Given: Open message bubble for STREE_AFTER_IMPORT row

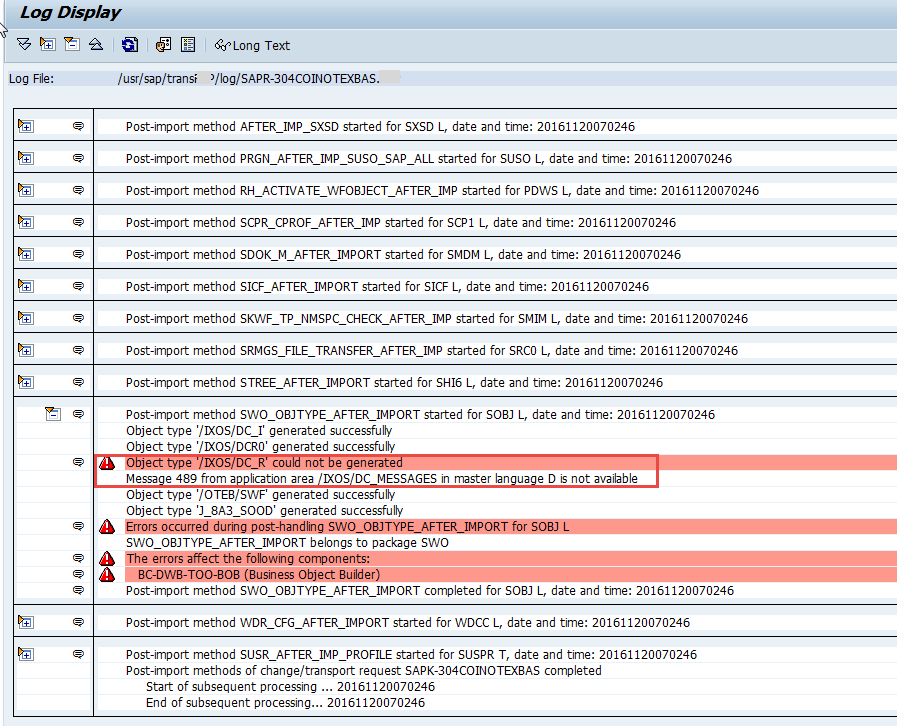Looking at the screenshot, I should [78, 382].
